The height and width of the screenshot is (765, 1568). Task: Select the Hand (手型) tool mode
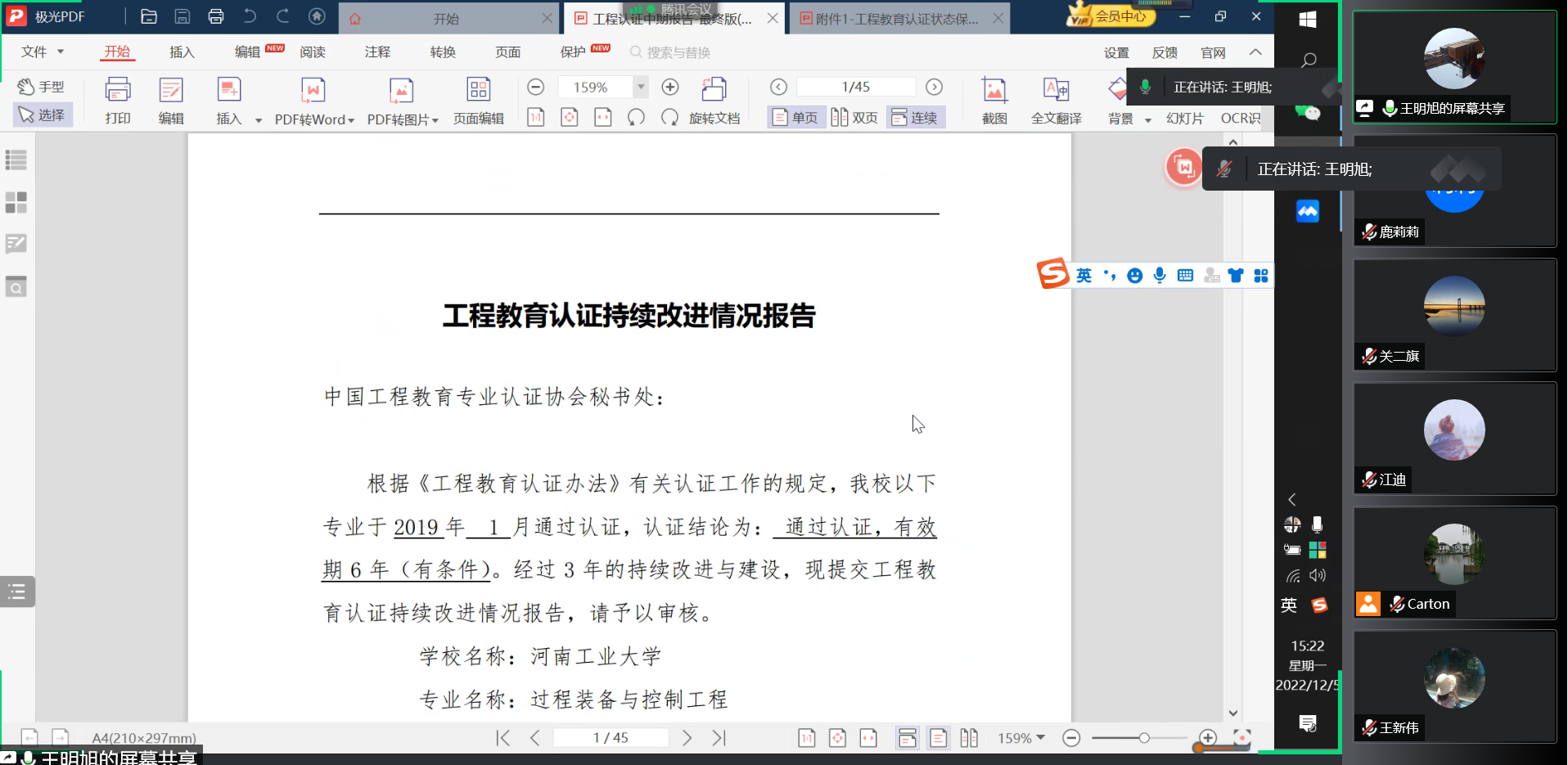tap(42, 87)
